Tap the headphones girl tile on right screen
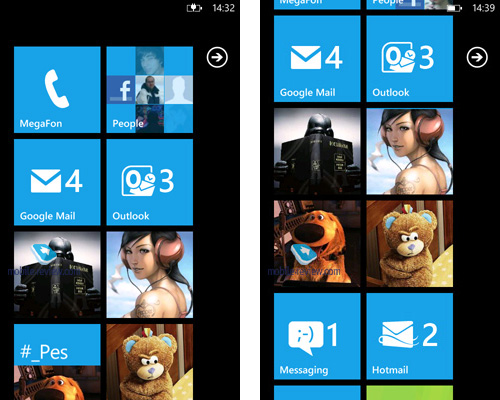 [x=410, y=151]
